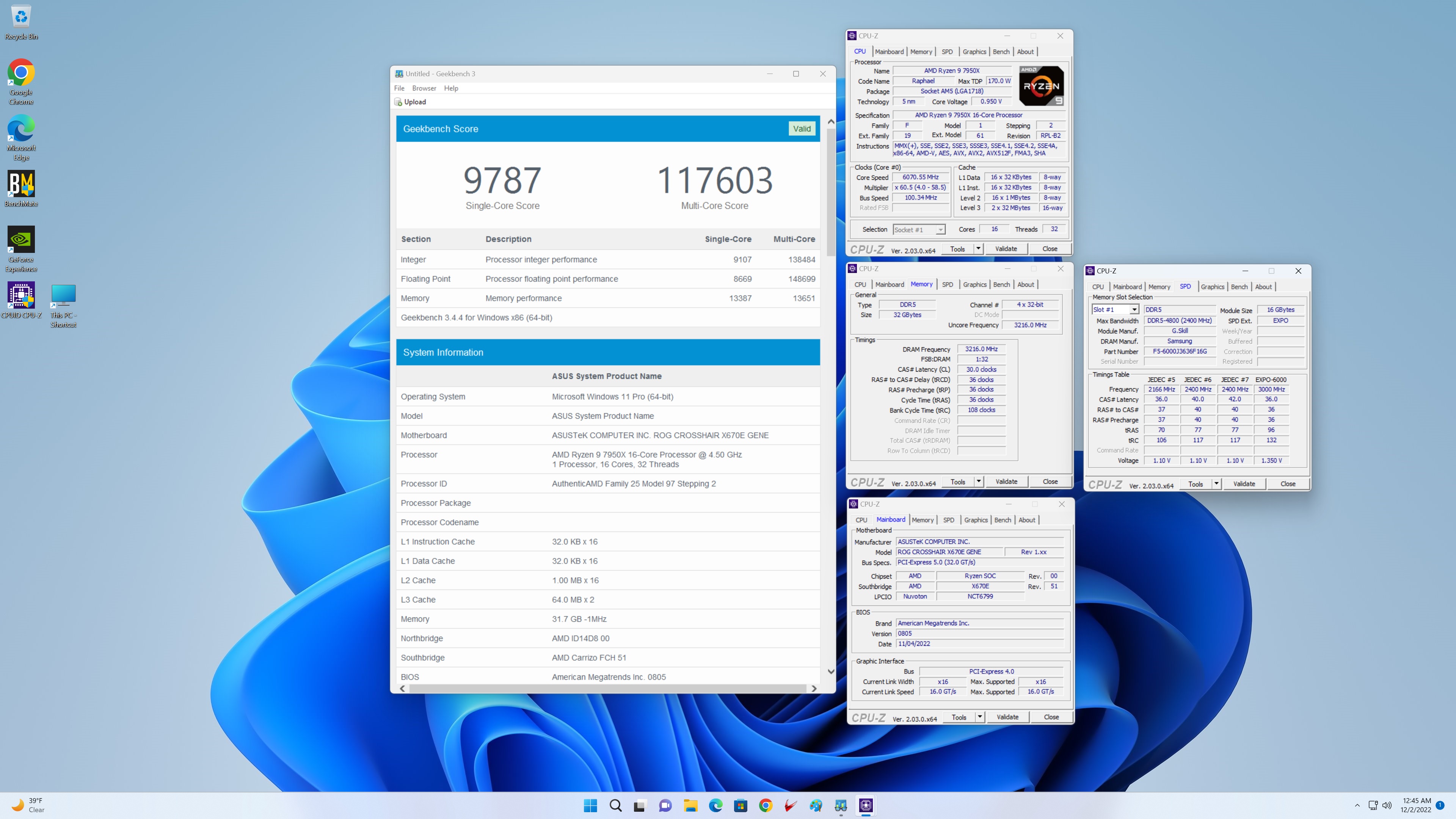This screenshot has height=819, width=1456.
Task: Open the Tools dropdown arrow in the SPD tab window
Action: pyautogui.click(x=1216, y=484)
